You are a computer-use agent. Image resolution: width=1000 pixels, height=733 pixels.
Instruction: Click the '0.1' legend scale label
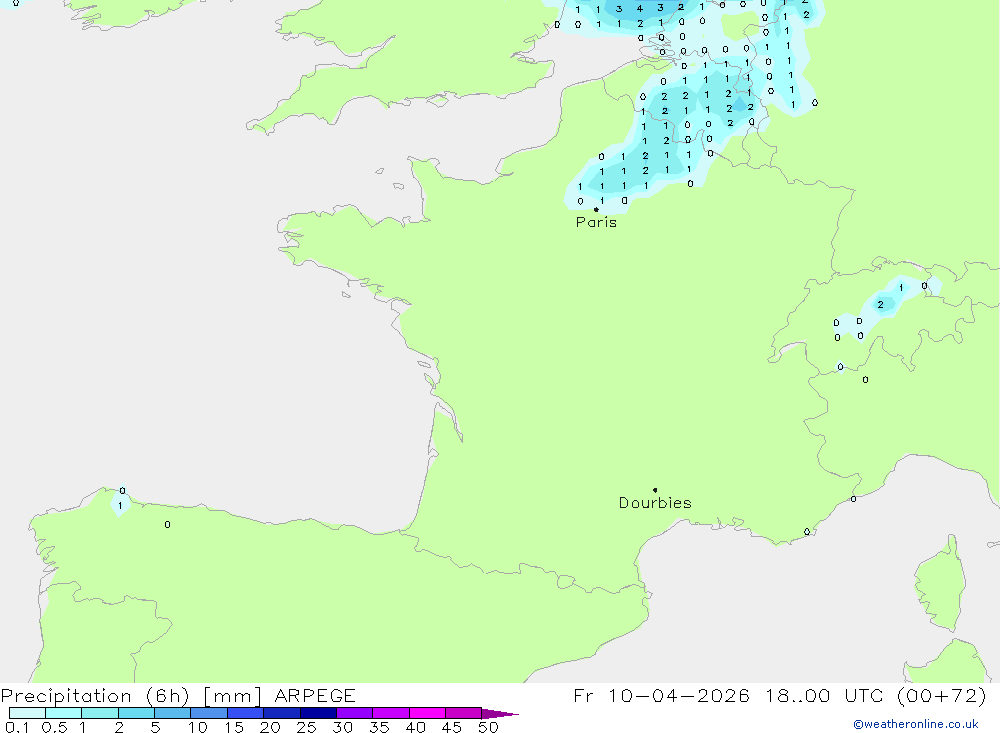point(17,727)
